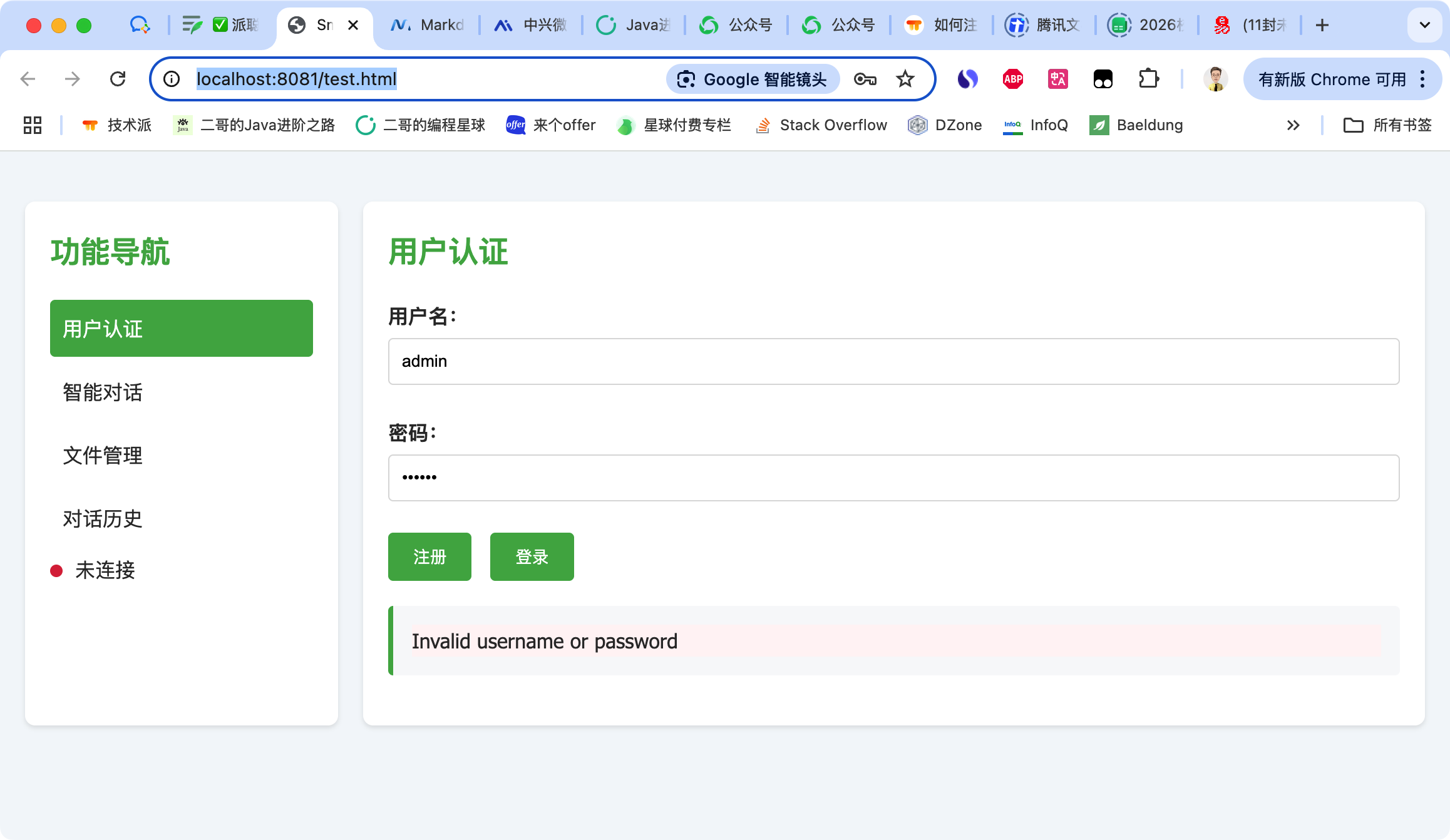This screenshot has width=1450, height=840.
Task: Expand the tab search dropdown arrow
Action: click(1425, 25)
